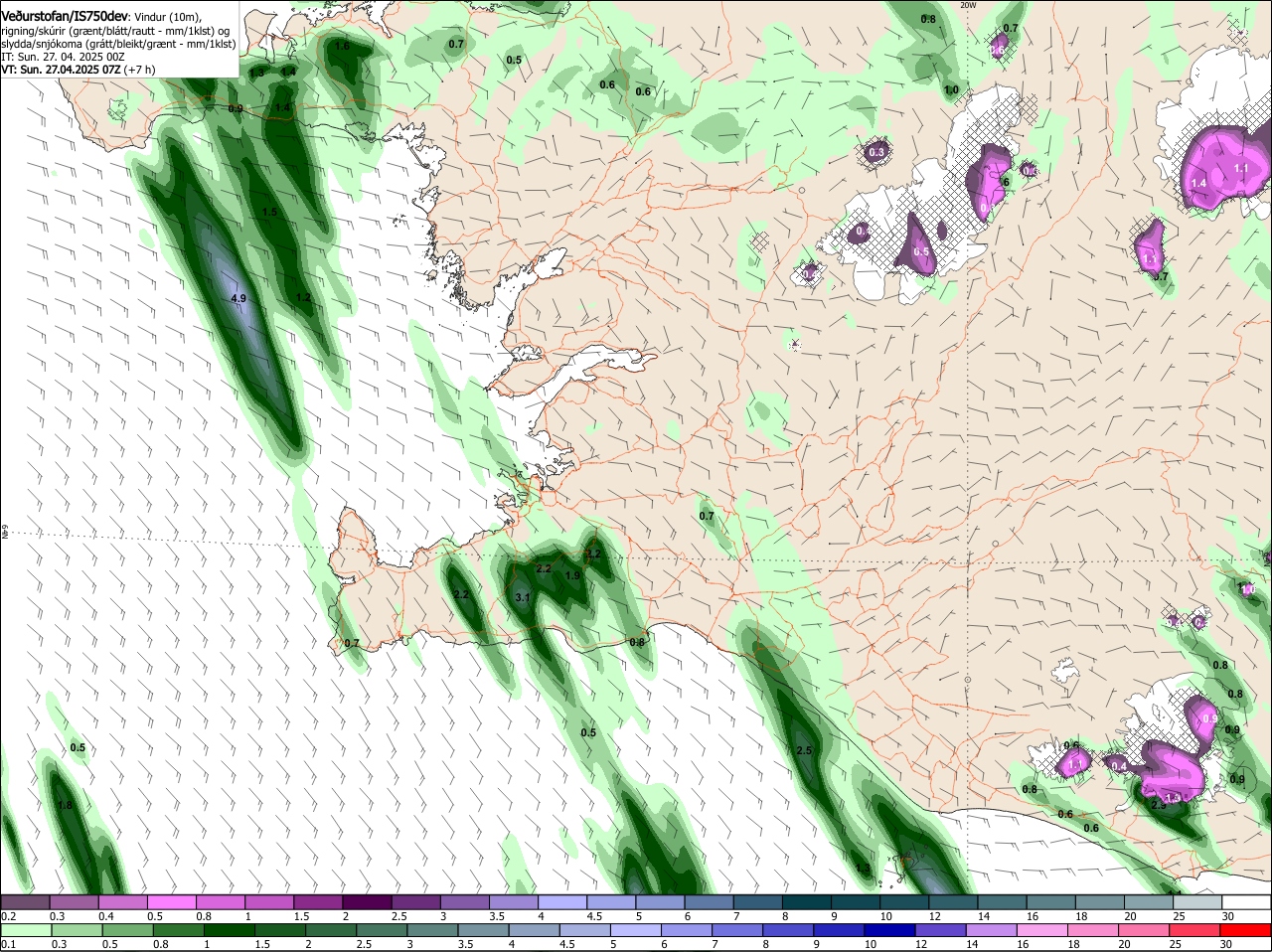
Task: Click the rain legend swatch starting at 0.1
Action: tap(25, 930)
